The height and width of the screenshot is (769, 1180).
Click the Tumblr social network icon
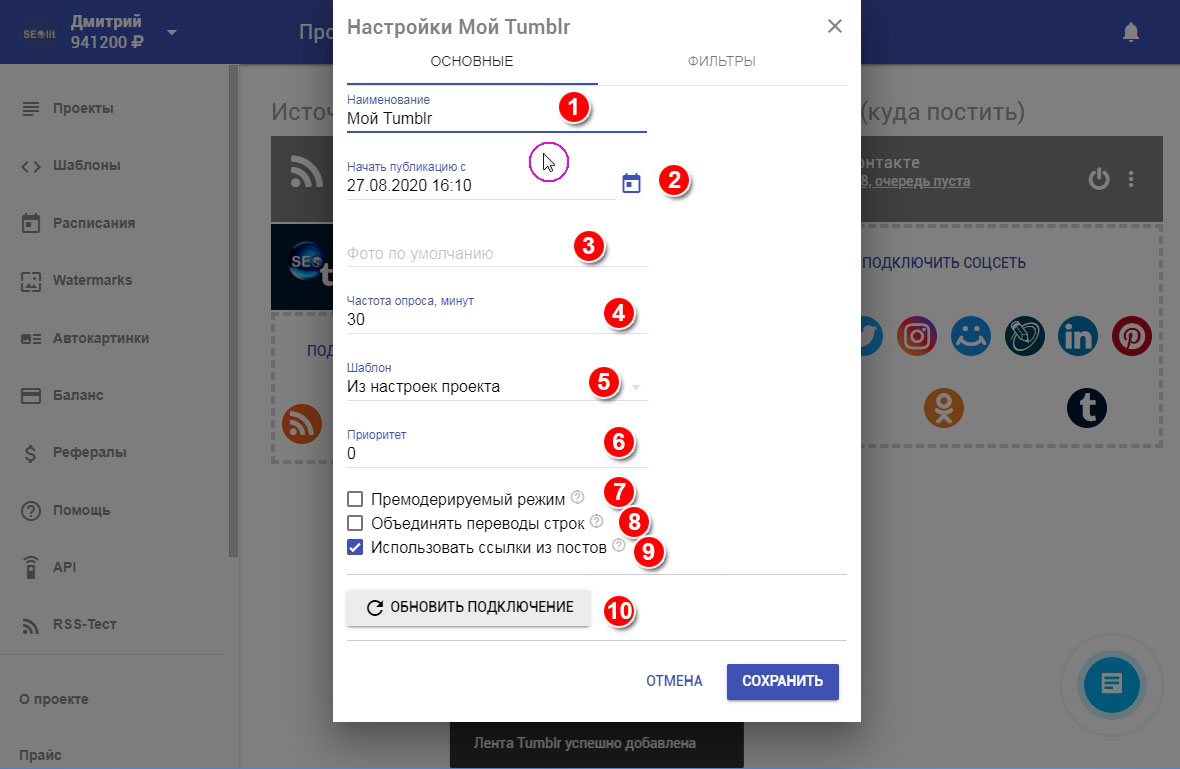(1087, 407)
